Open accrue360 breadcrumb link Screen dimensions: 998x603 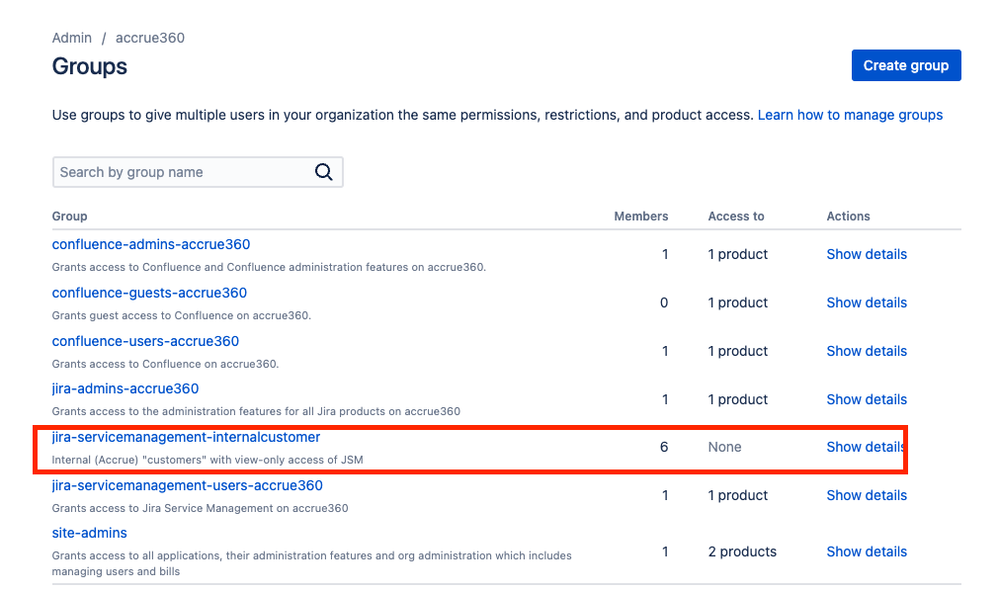point(150,38)
